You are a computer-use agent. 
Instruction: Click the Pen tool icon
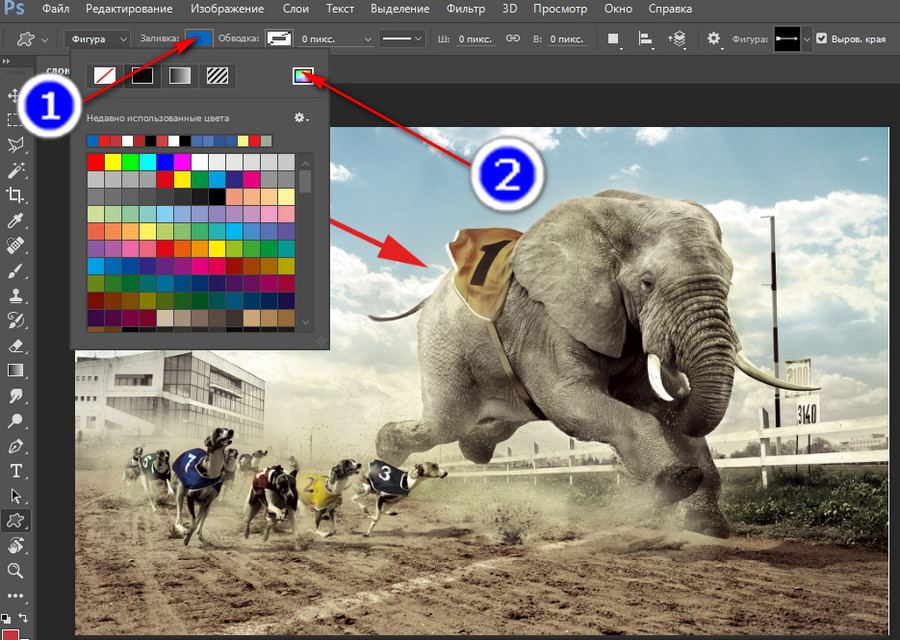point(15,446)
